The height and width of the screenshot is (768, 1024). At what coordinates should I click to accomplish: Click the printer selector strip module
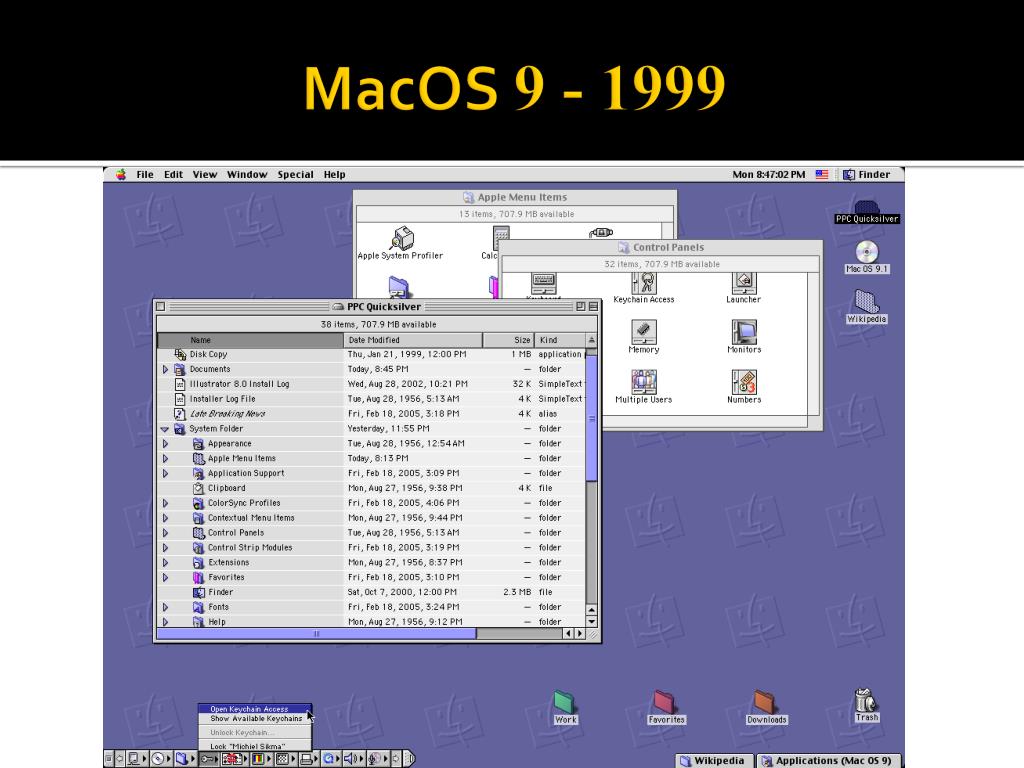tap(308, 759)
